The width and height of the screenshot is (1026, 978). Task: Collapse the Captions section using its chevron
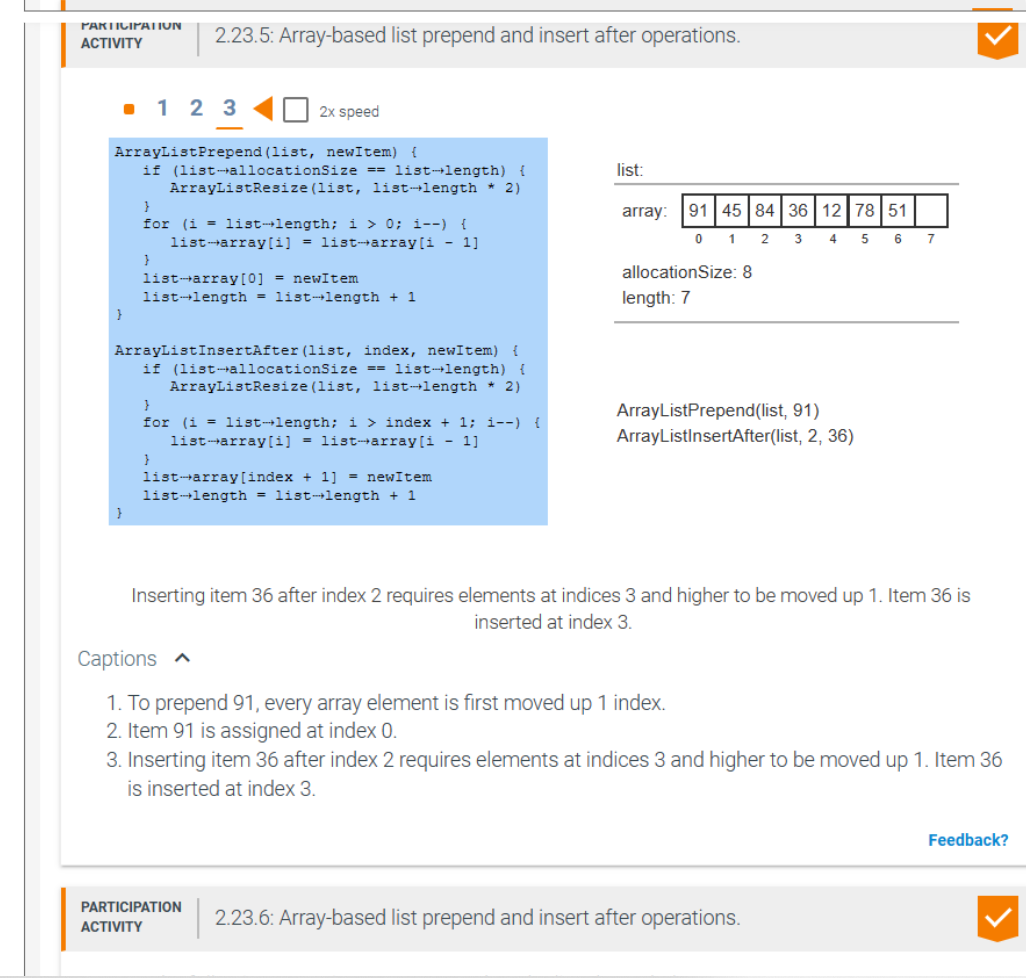click(180, 658)
